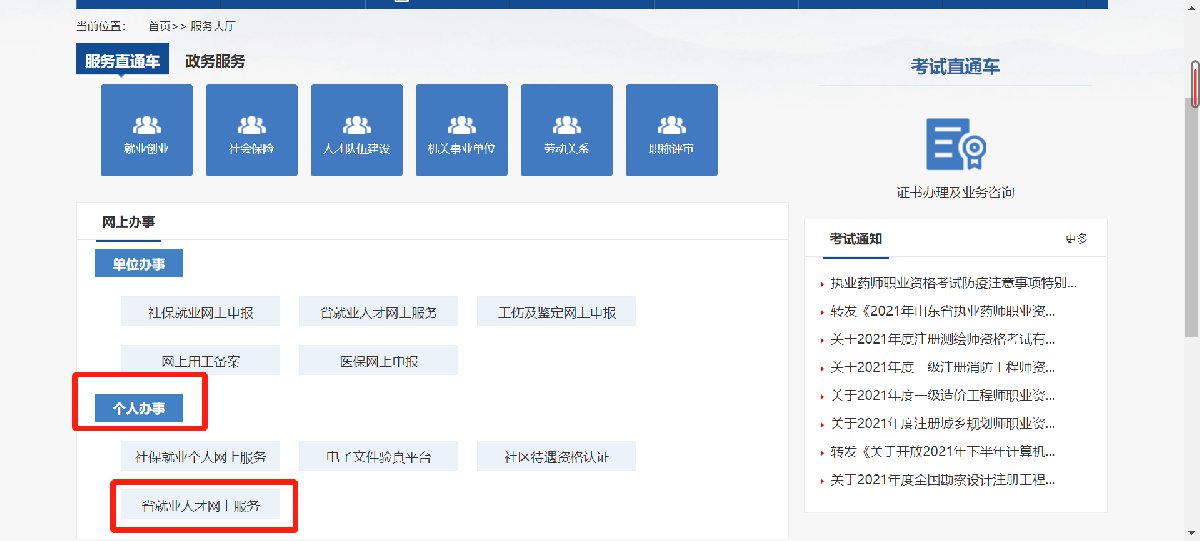Open 医保网上申报 service
This screenshot has height=541, width=1200.
[378, 360]
